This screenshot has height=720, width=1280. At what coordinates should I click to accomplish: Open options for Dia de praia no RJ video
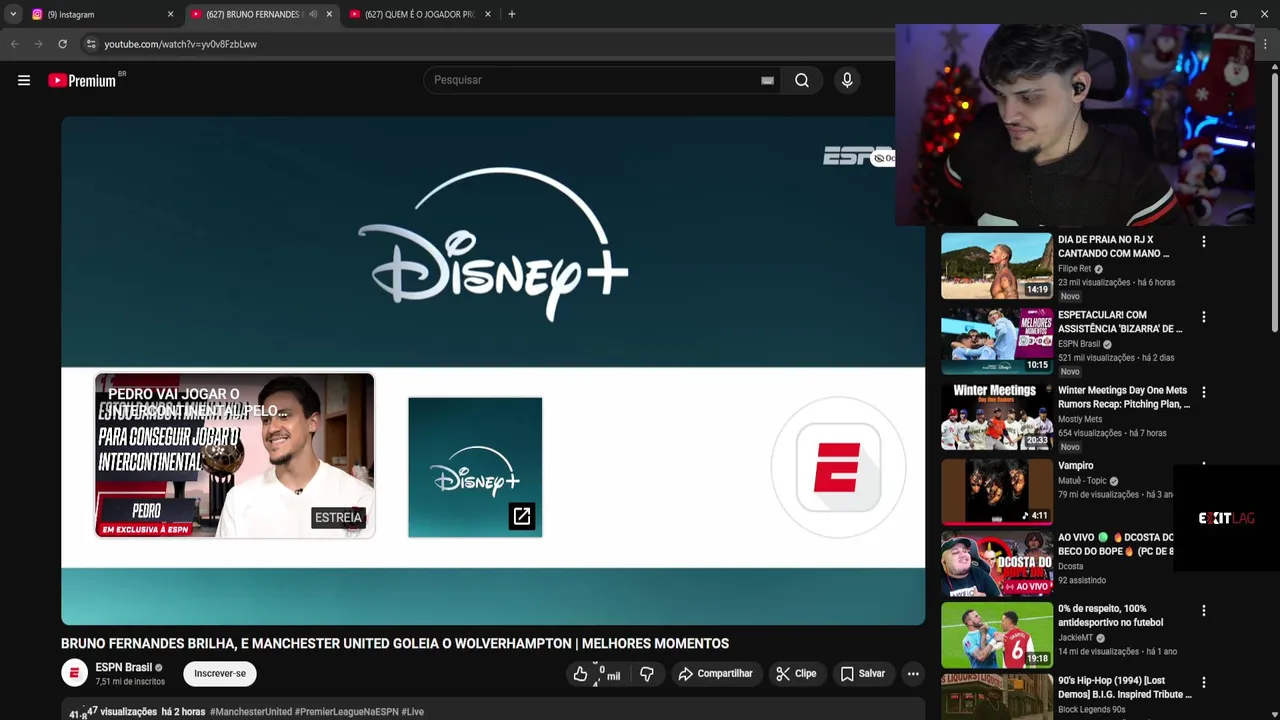coord(1204,242)
